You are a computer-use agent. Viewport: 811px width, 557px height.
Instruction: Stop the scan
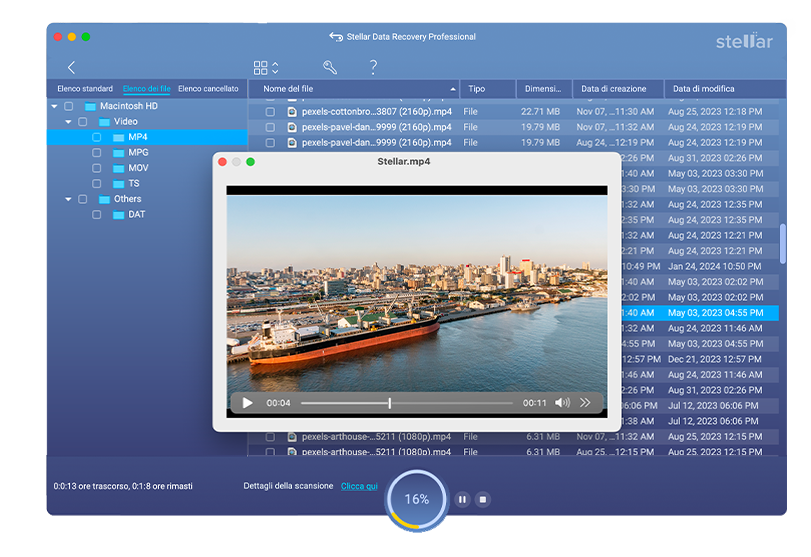[x=483, y=500]
